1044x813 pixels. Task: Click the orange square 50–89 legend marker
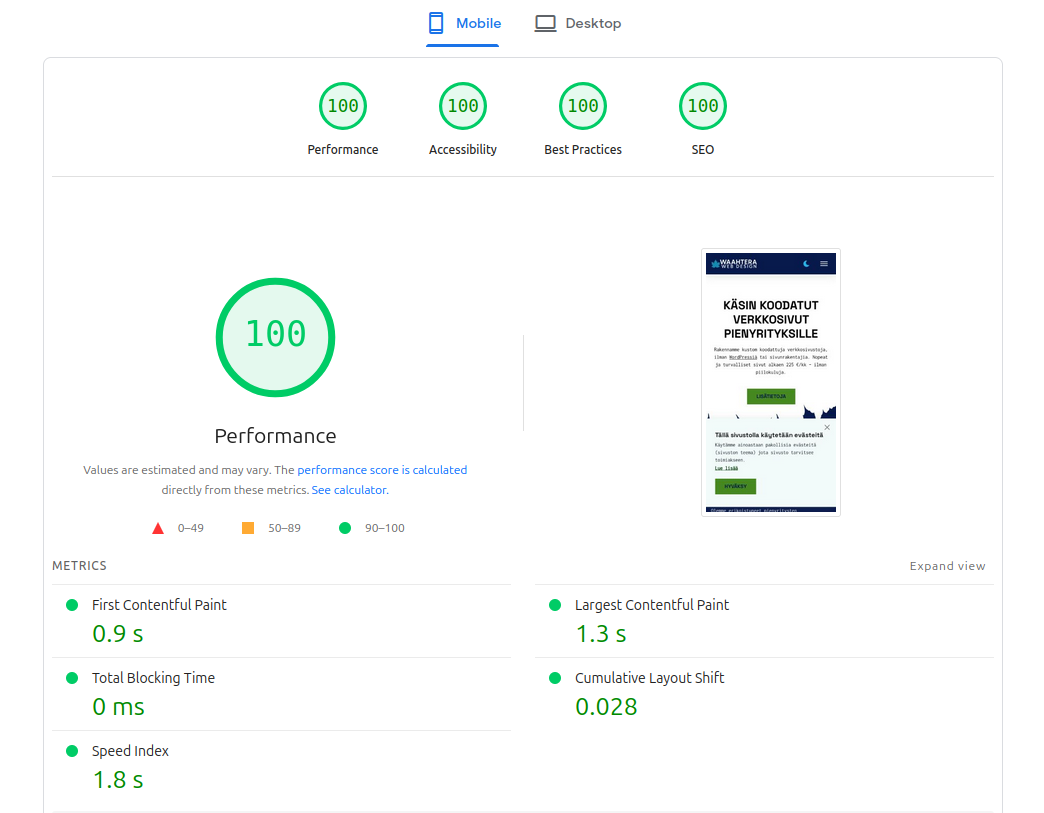click(x=247, y=527)
